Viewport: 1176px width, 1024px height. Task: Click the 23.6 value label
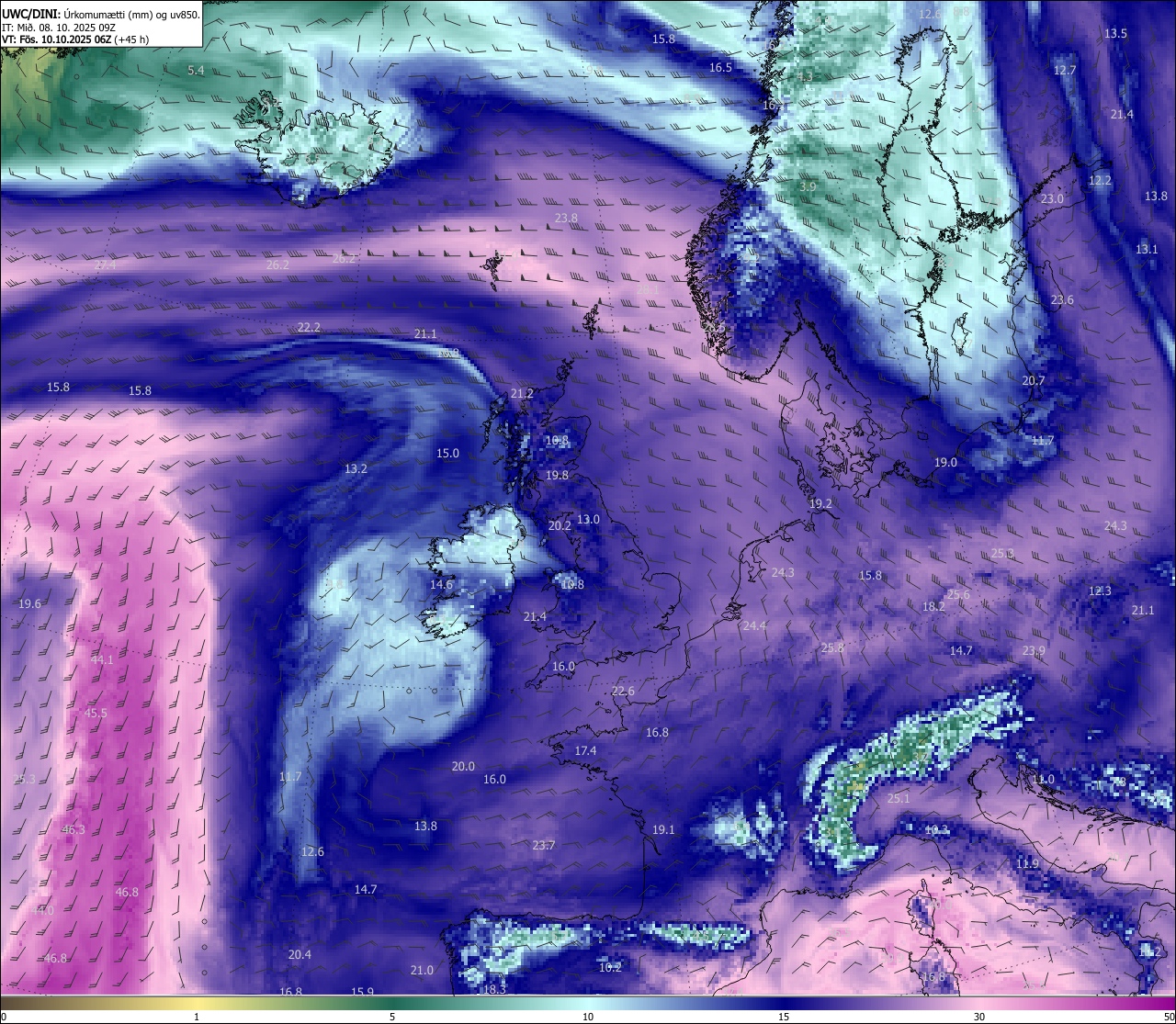pos(1062,299)
